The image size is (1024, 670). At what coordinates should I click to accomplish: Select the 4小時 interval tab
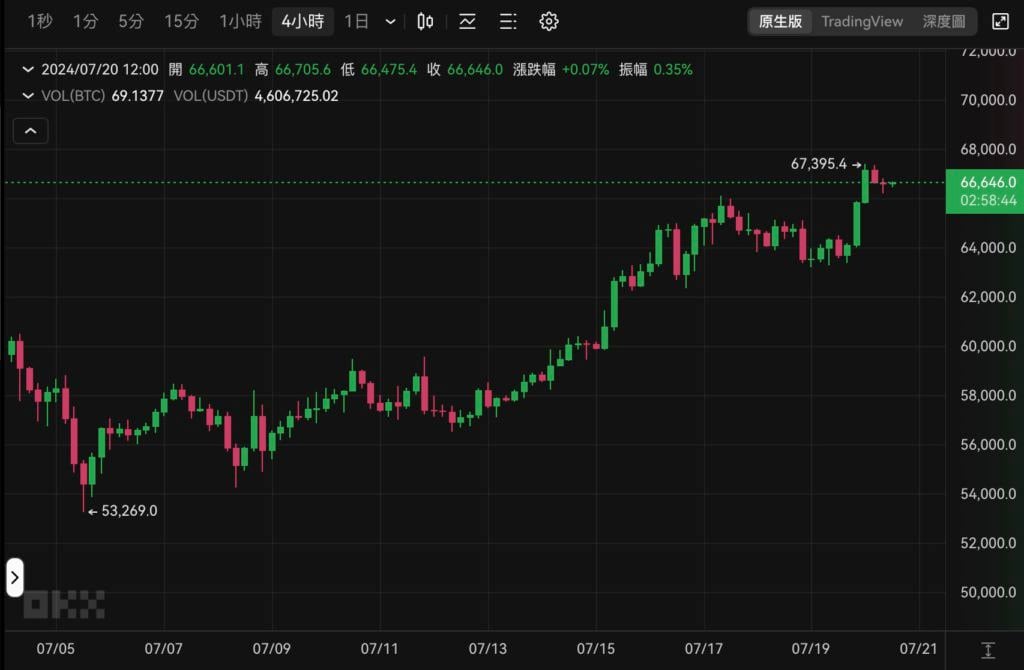click(302, 21)
